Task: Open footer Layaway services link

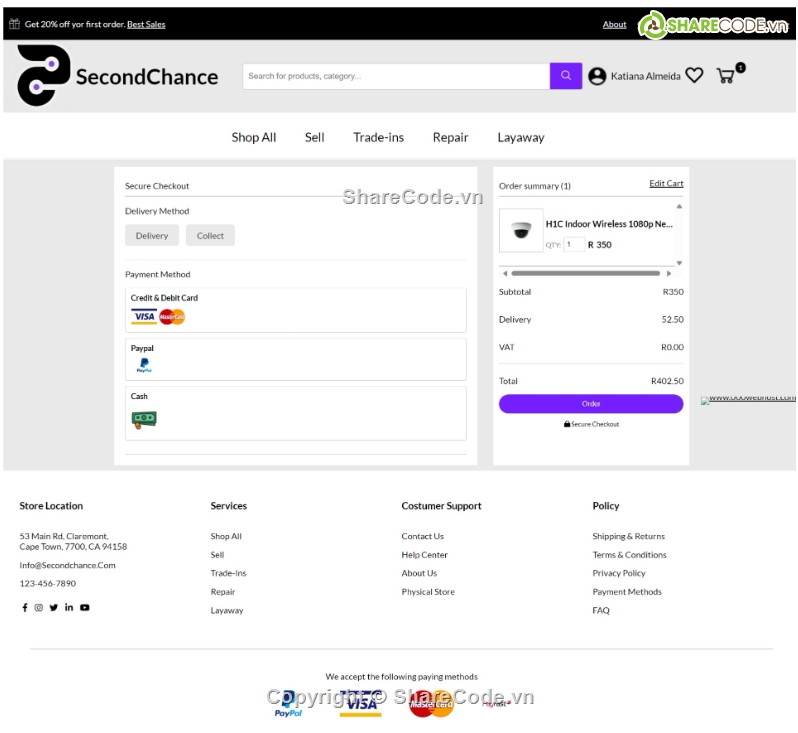Action: click(x=227, y=610)
